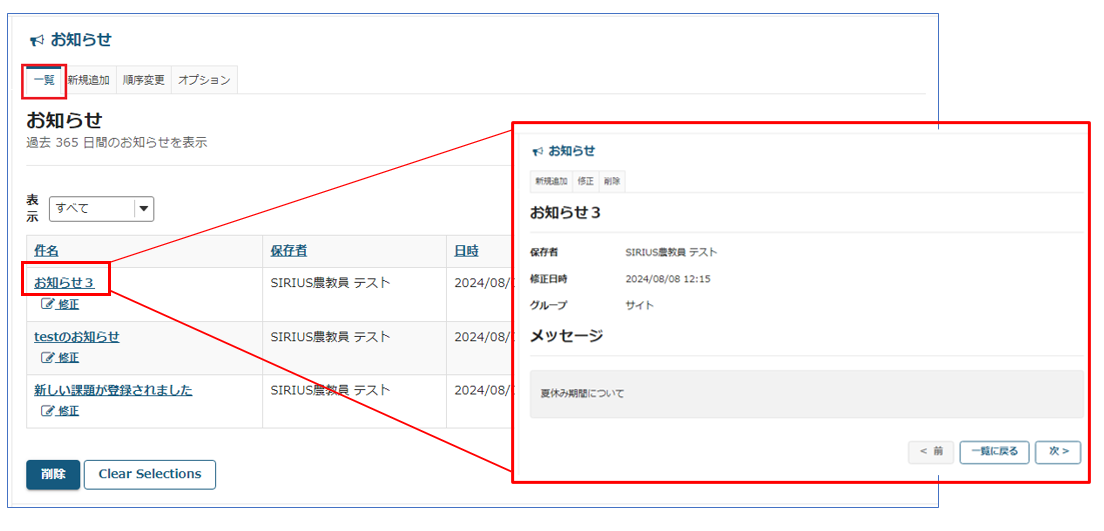Open the お知らせ３ announcement link
1104x531 pixels.
pyautogui.click(x=64, y=284)
